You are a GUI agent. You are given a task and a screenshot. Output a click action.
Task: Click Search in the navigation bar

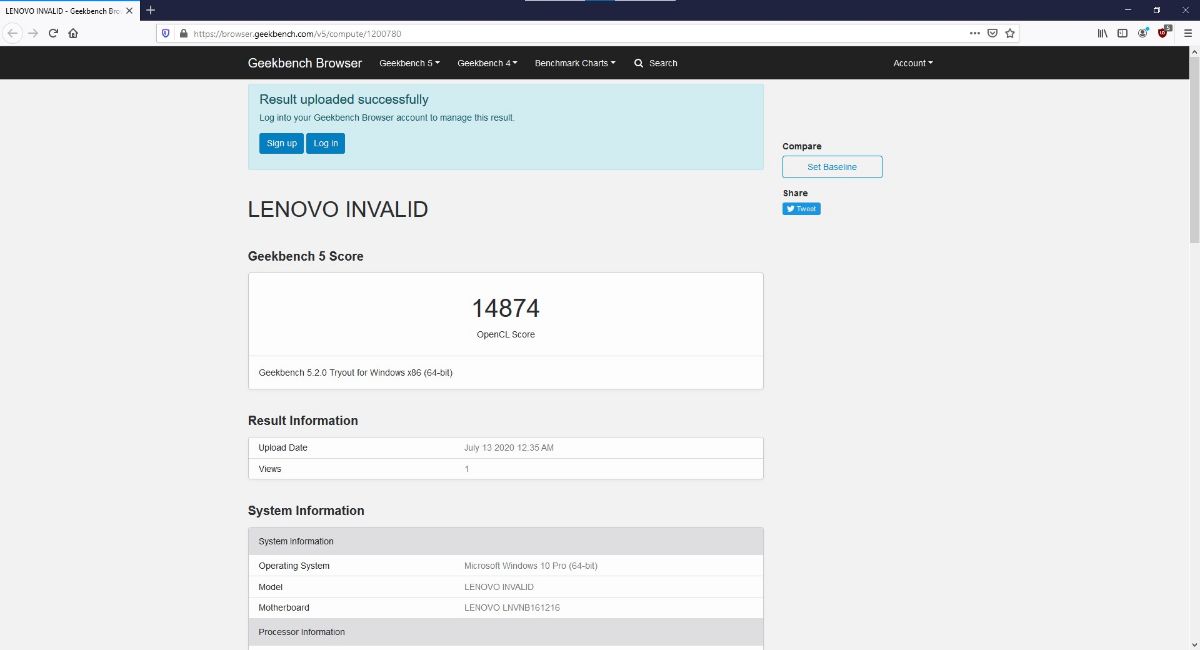click(x=656, y=63)
